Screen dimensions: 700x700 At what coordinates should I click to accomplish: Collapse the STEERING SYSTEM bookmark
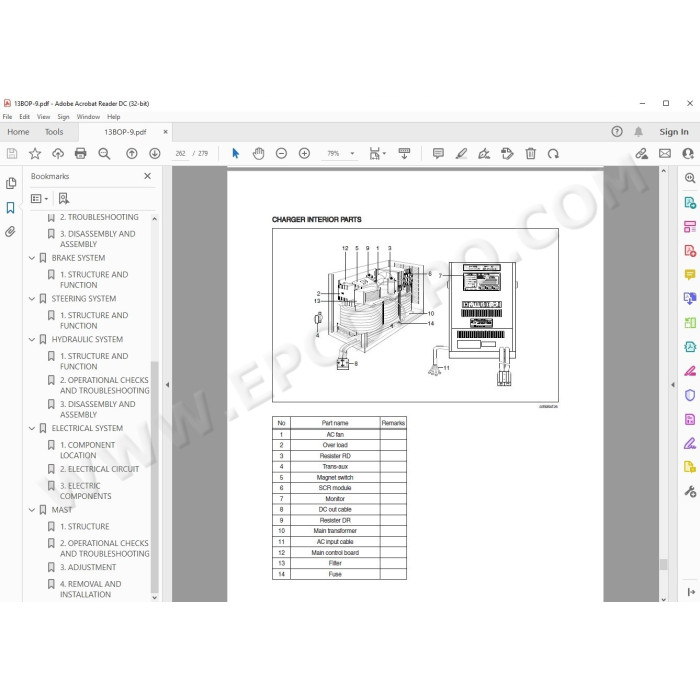pyautogui.click(x=32, y=299)
